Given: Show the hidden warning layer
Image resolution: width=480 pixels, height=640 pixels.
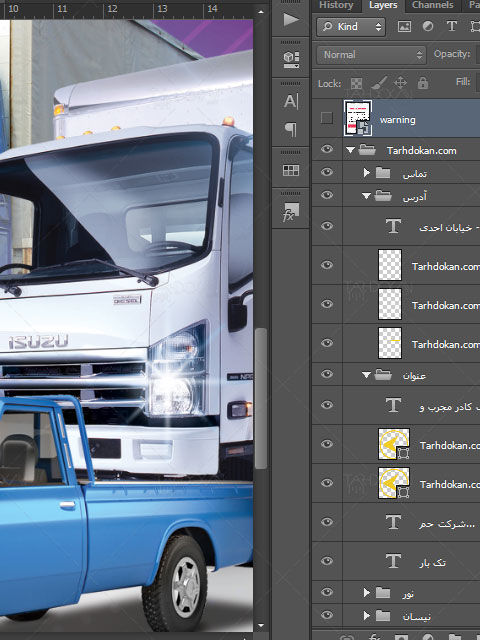Looking at the screenshot, I should [327, 118].
